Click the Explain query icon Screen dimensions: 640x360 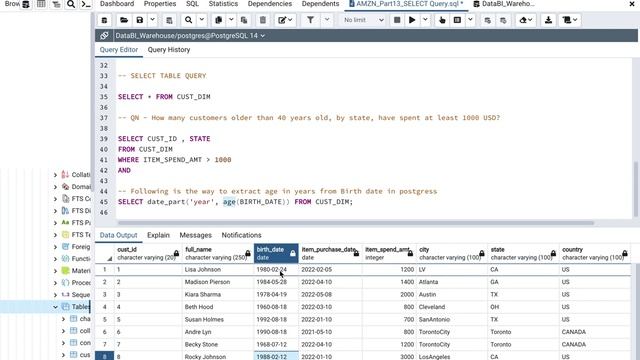442,20
